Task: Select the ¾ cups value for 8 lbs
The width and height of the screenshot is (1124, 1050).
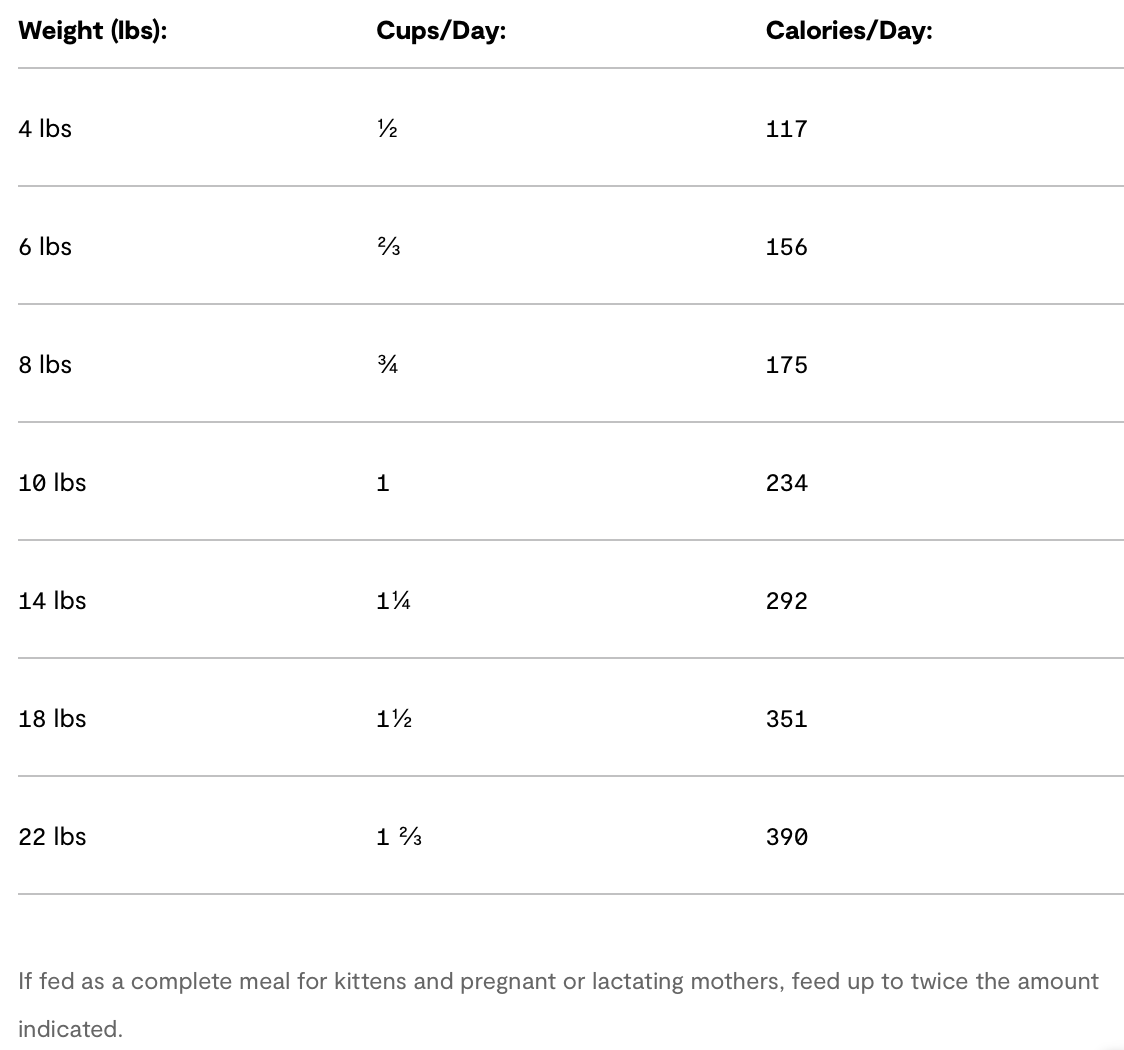Action: point(387,365)
